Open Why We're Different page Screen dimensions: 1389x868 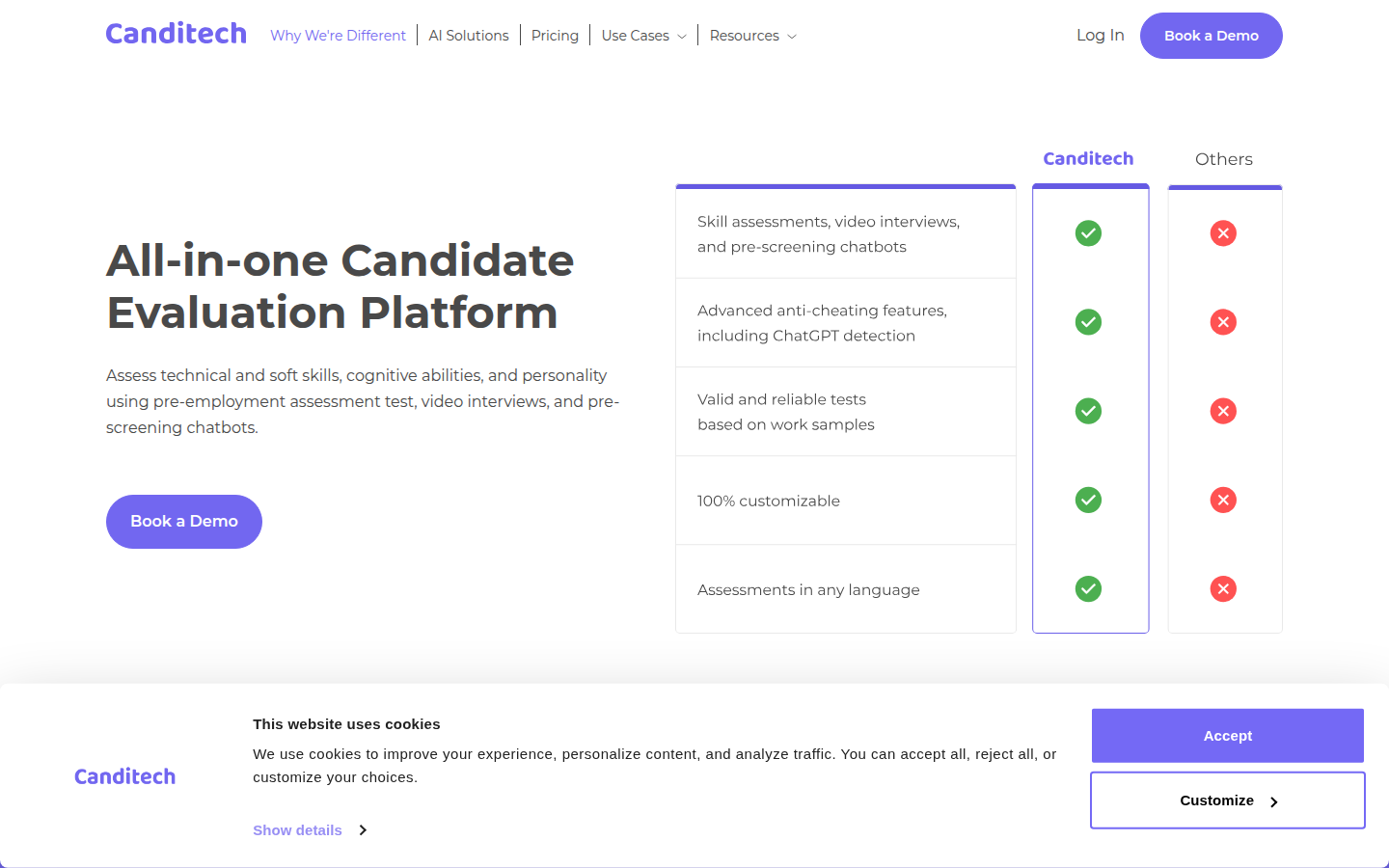pyautogui.click(x=338, y=36)
